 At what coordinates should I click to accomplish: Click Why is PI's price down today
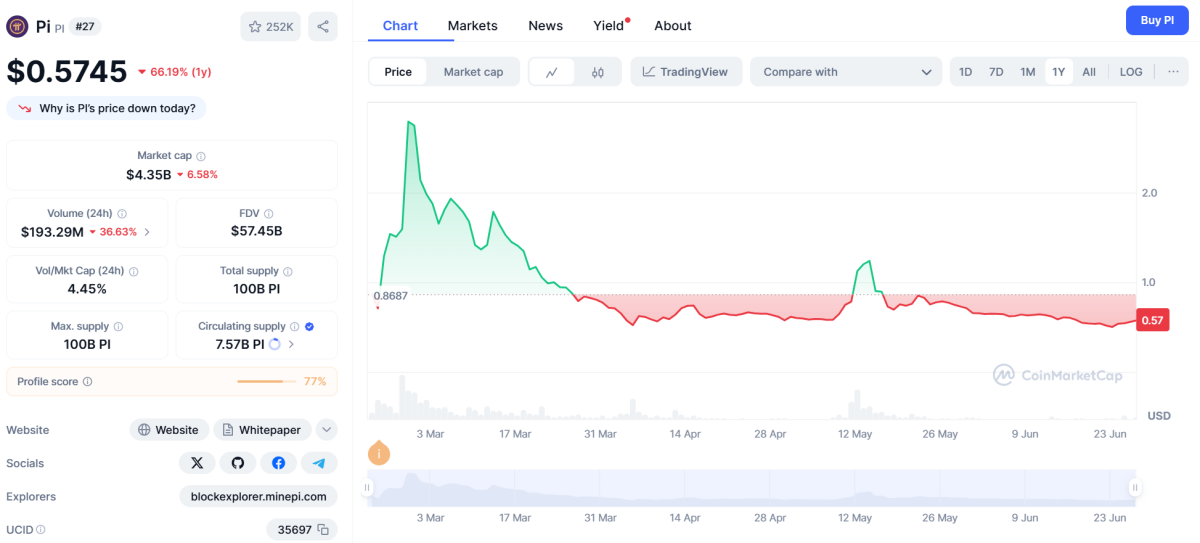click(x=106, y=108)
